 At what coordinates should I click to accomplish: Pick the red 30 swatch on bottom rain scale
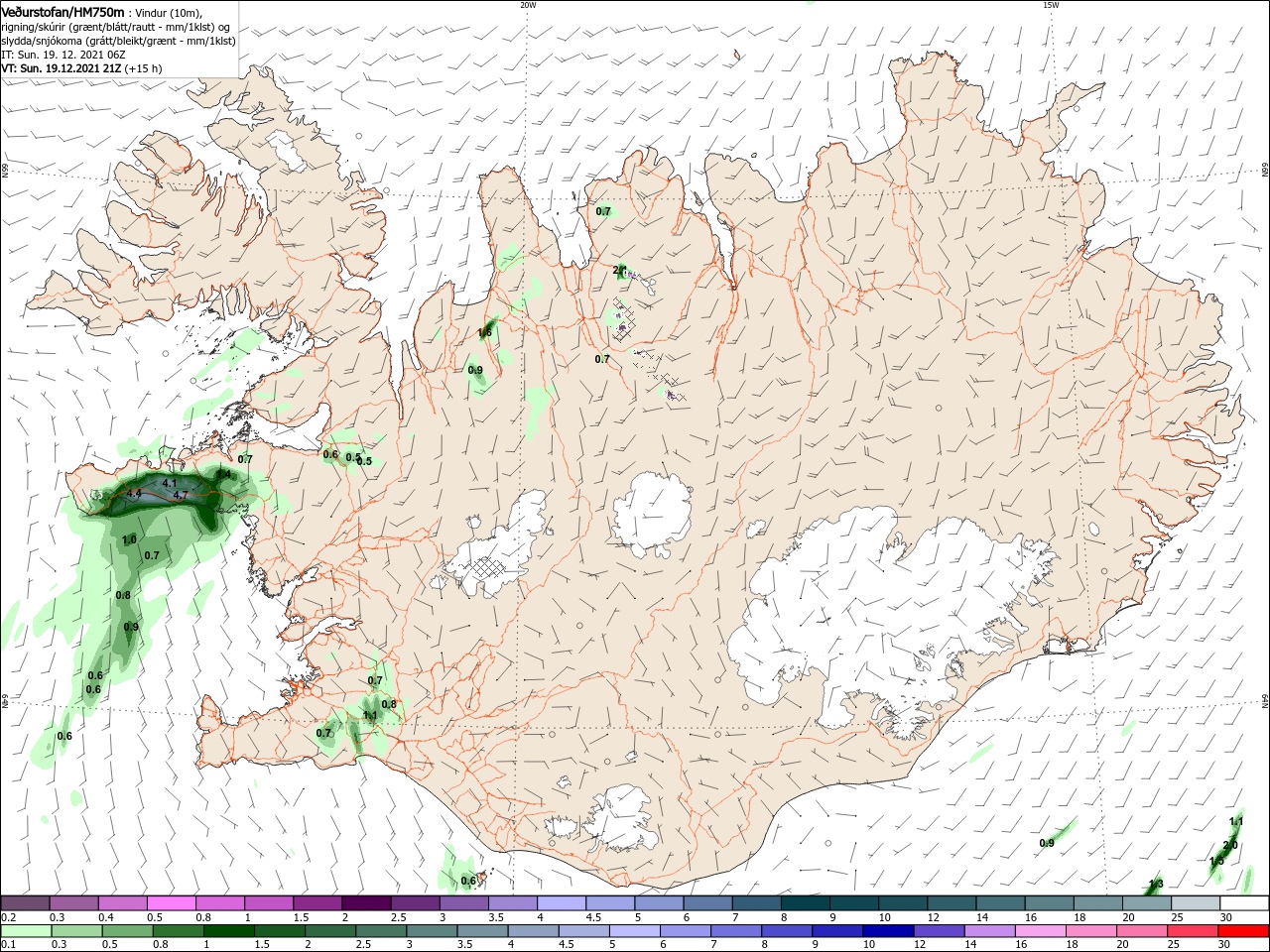tap(1244, 931)
